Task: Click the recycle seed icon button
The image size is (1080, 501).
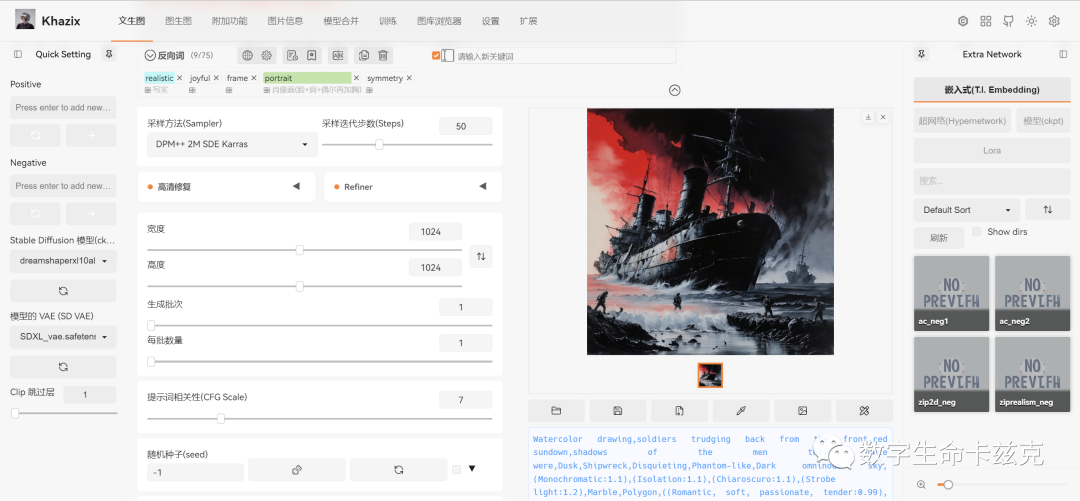Action: (398, 470)
